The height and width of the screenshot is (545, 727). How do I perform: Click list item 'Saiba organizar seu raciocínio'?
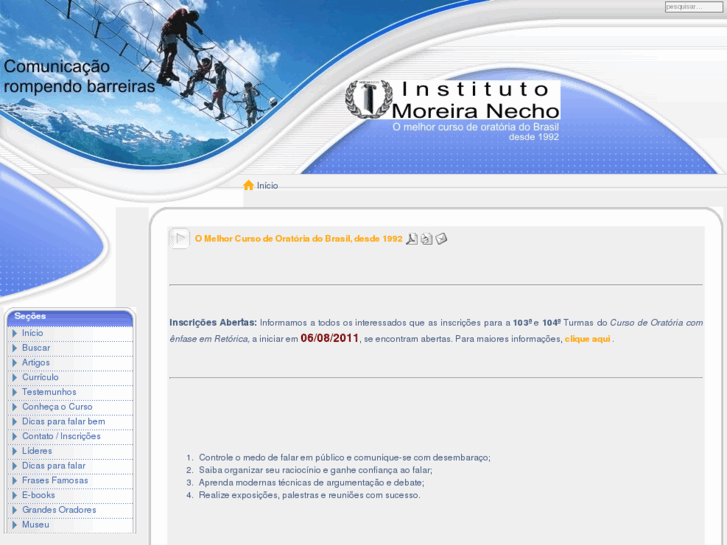click(x=315, y=470)
